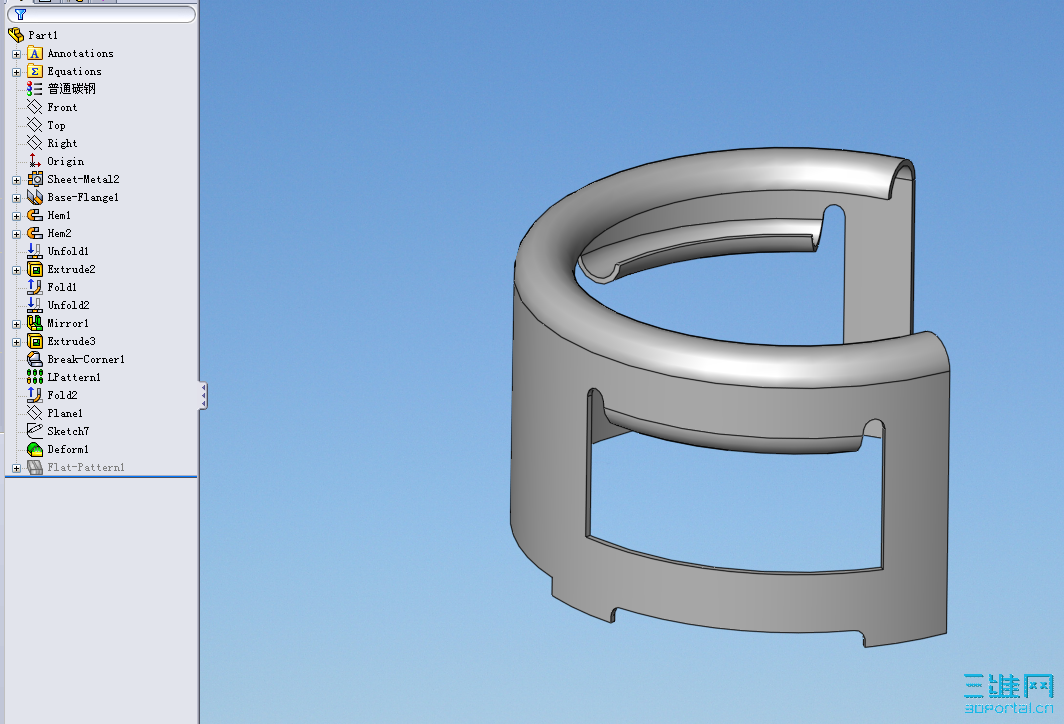
Task: Expand the Extrude2 node
Action: coord(16,270)
